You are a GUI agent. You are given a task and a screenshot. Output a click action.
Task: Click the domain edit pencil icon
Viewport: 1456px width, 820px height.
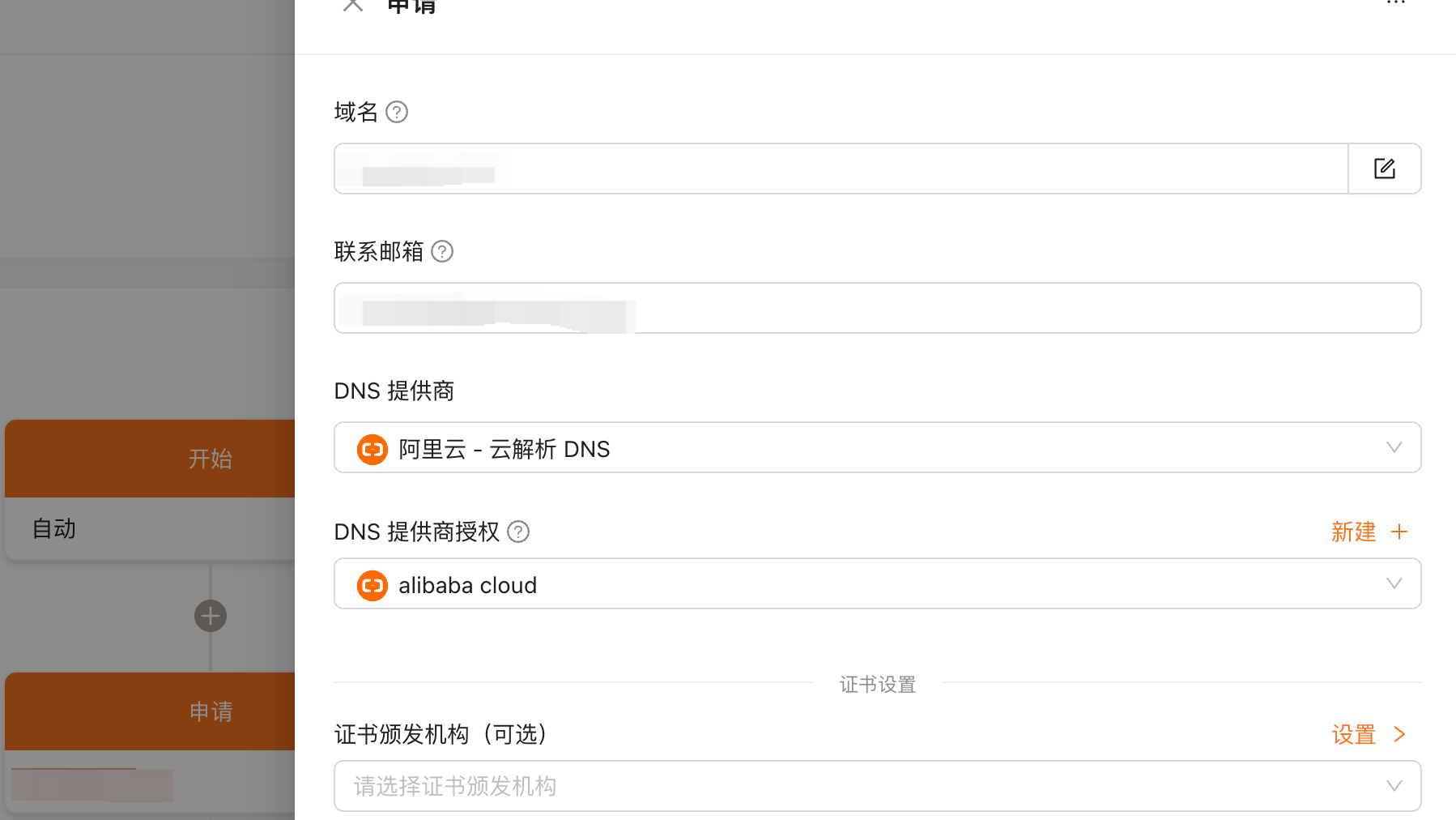(1384, 169)
